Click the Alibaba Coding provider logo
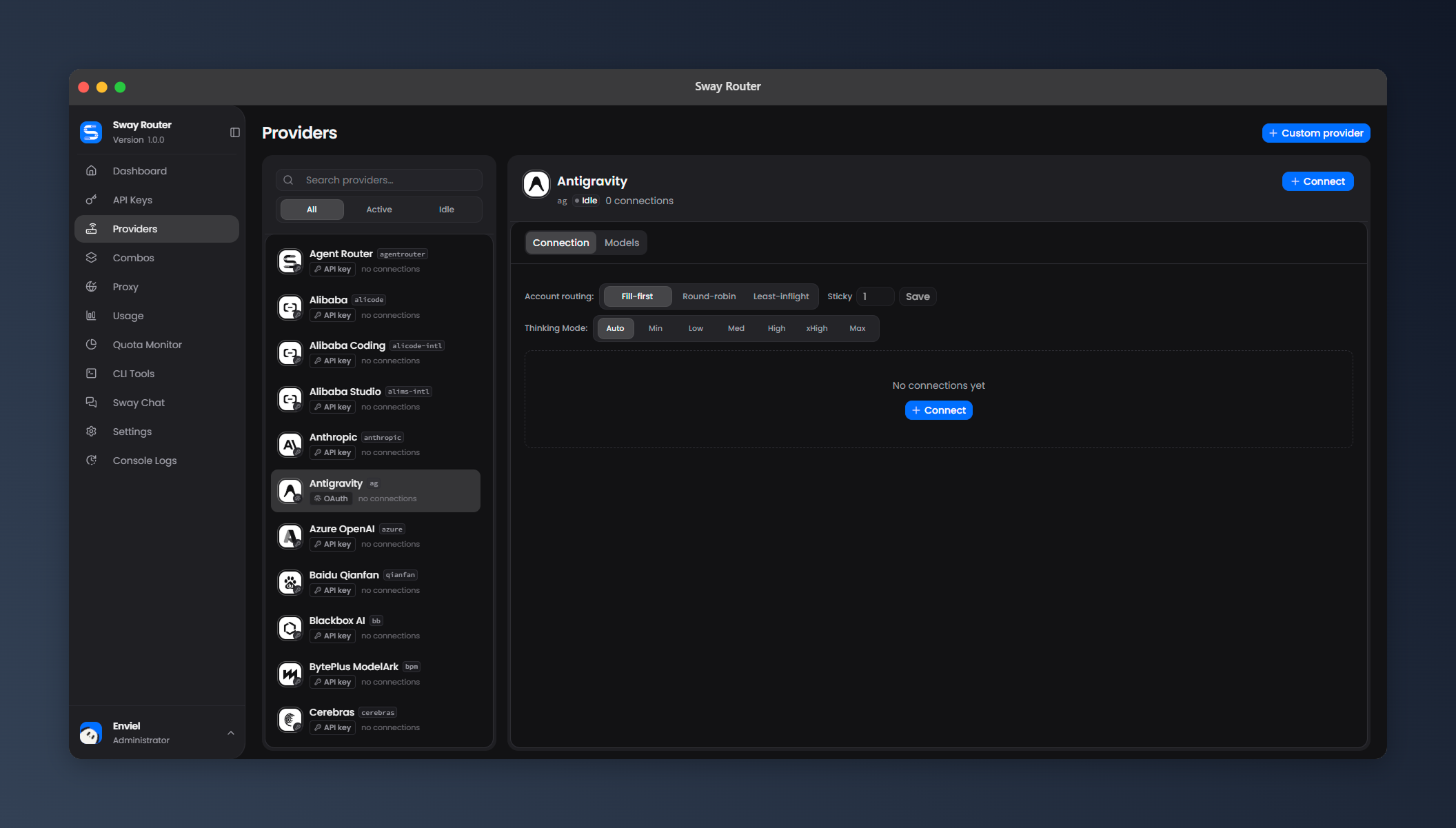This screenshot has height=828, width=1456. (290, 353)
